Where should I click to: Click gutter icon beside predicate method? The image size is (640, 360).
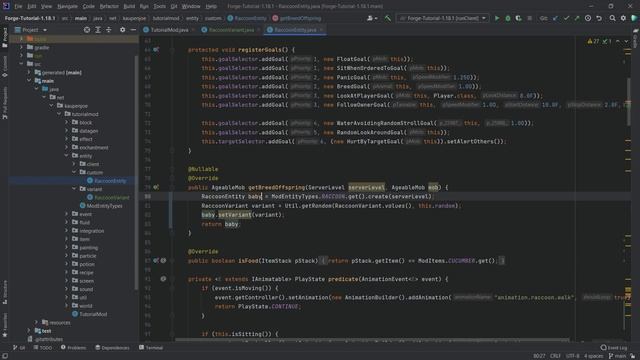pyautogui.click(x=163, y=279)
